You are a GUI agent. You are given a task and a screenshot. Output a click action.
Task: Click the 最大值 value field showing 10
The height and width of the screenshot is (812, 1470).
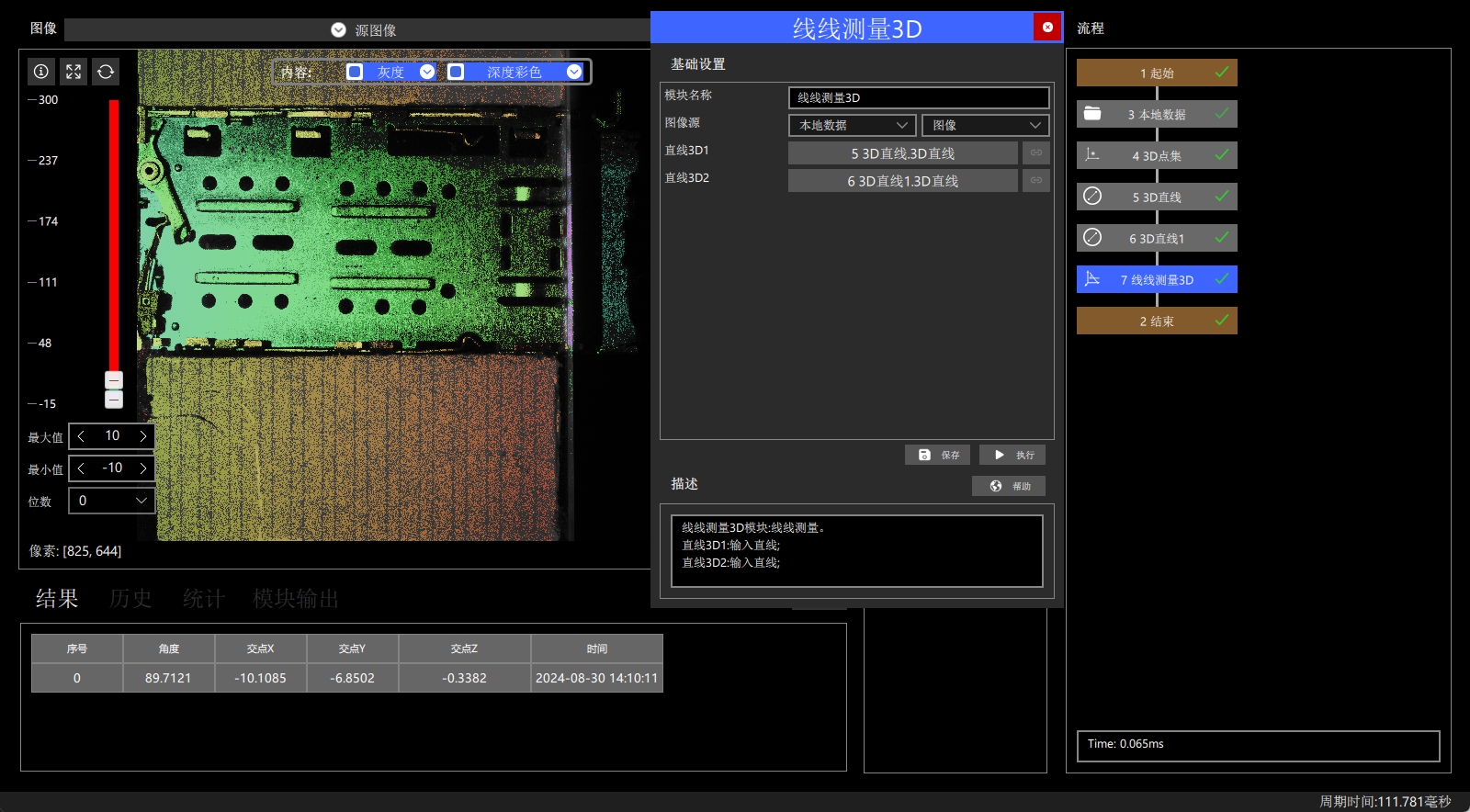tap(112, 436)
